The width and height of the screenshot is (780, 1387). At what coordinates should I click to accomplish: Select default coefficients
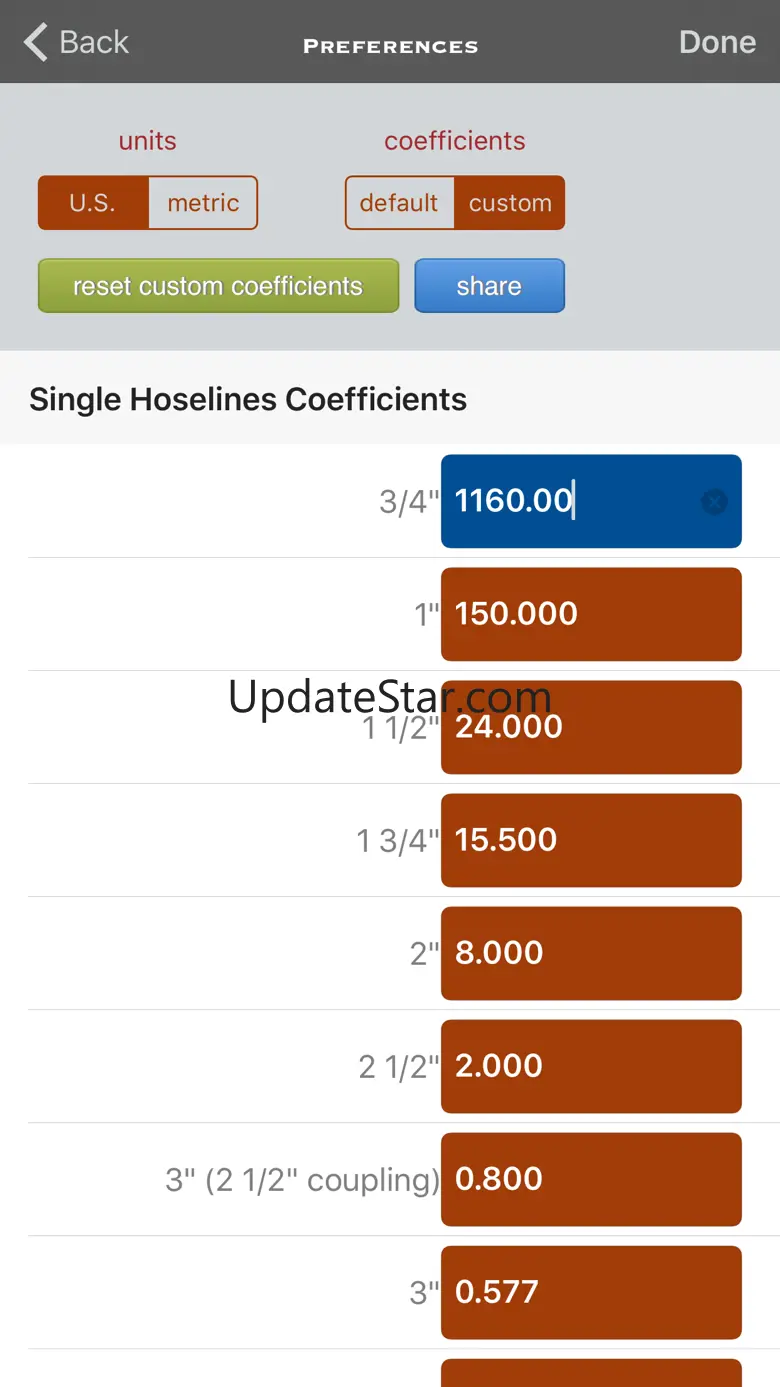[399, 203]
